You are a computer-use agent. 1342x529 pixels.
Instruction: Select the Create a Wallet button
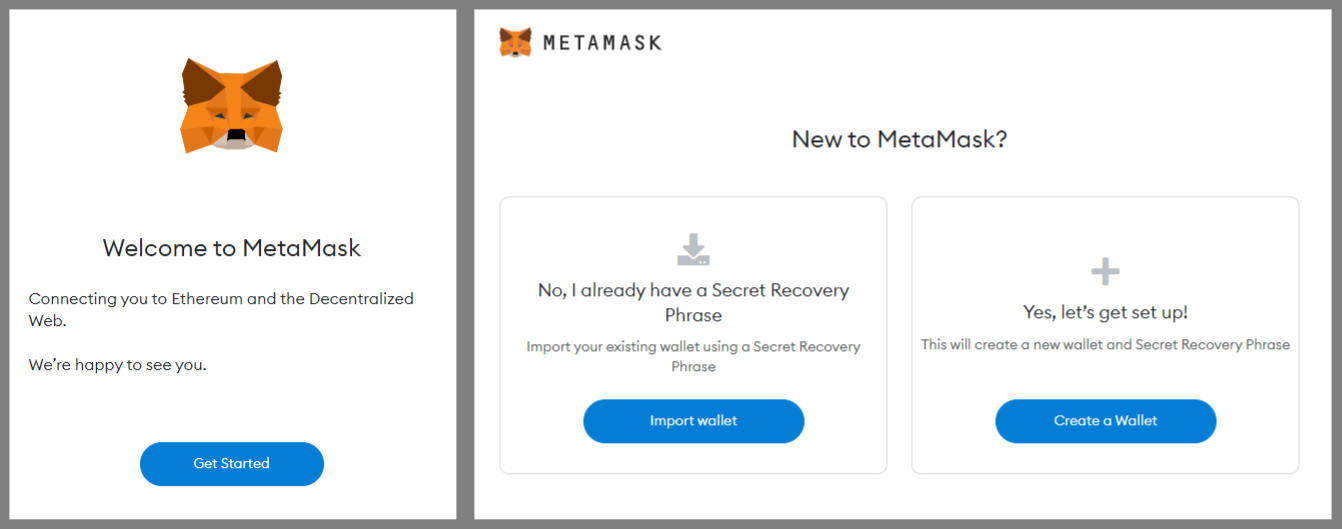click(x=1105, y=421)
